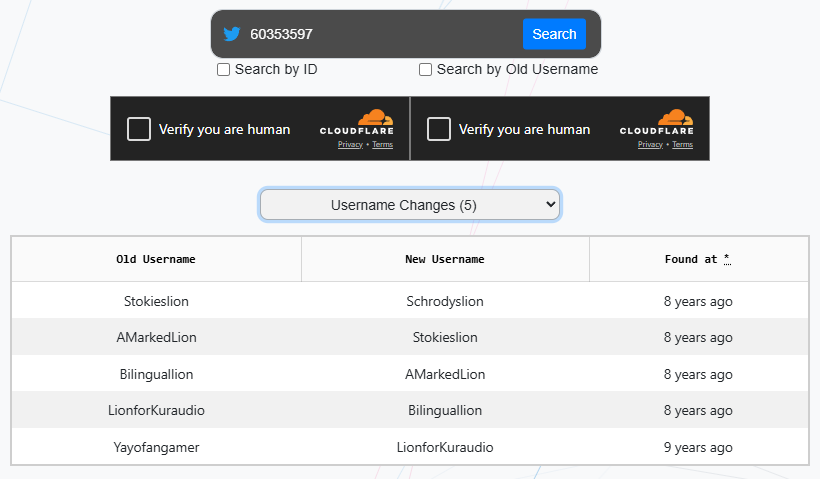Click the Twitter bird icon in the search bar
The image size is (820, 479).
[232, 34]
